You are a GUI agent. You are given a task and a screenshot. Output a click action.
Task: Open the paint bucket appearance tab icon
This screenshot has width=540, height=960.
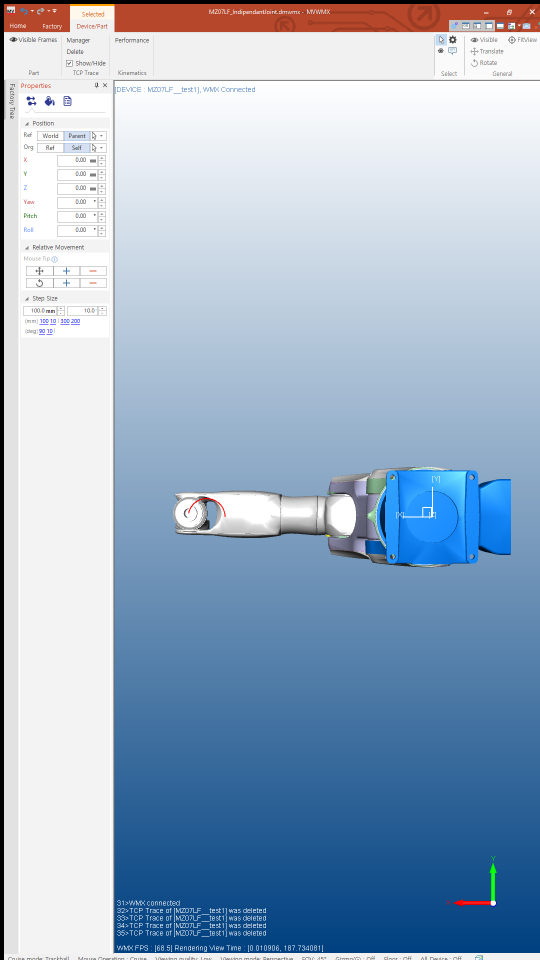point(50,101)
